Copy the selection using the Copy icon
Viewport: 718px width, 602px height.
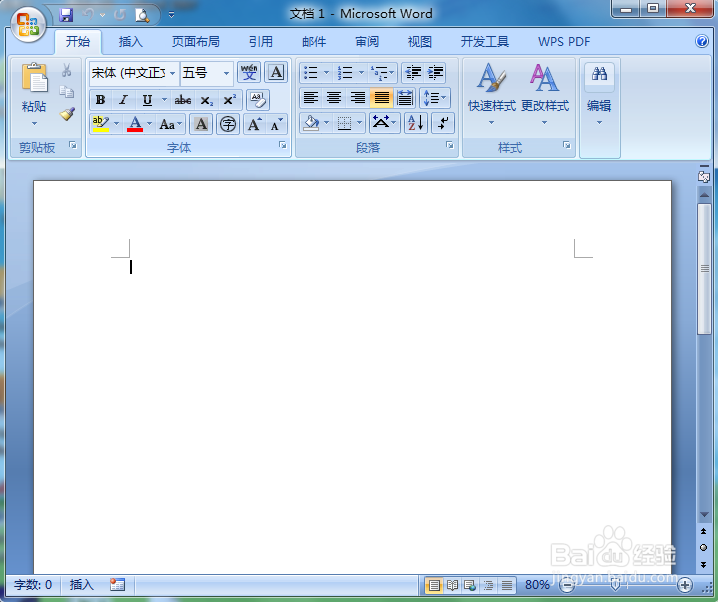pos(67,92)
